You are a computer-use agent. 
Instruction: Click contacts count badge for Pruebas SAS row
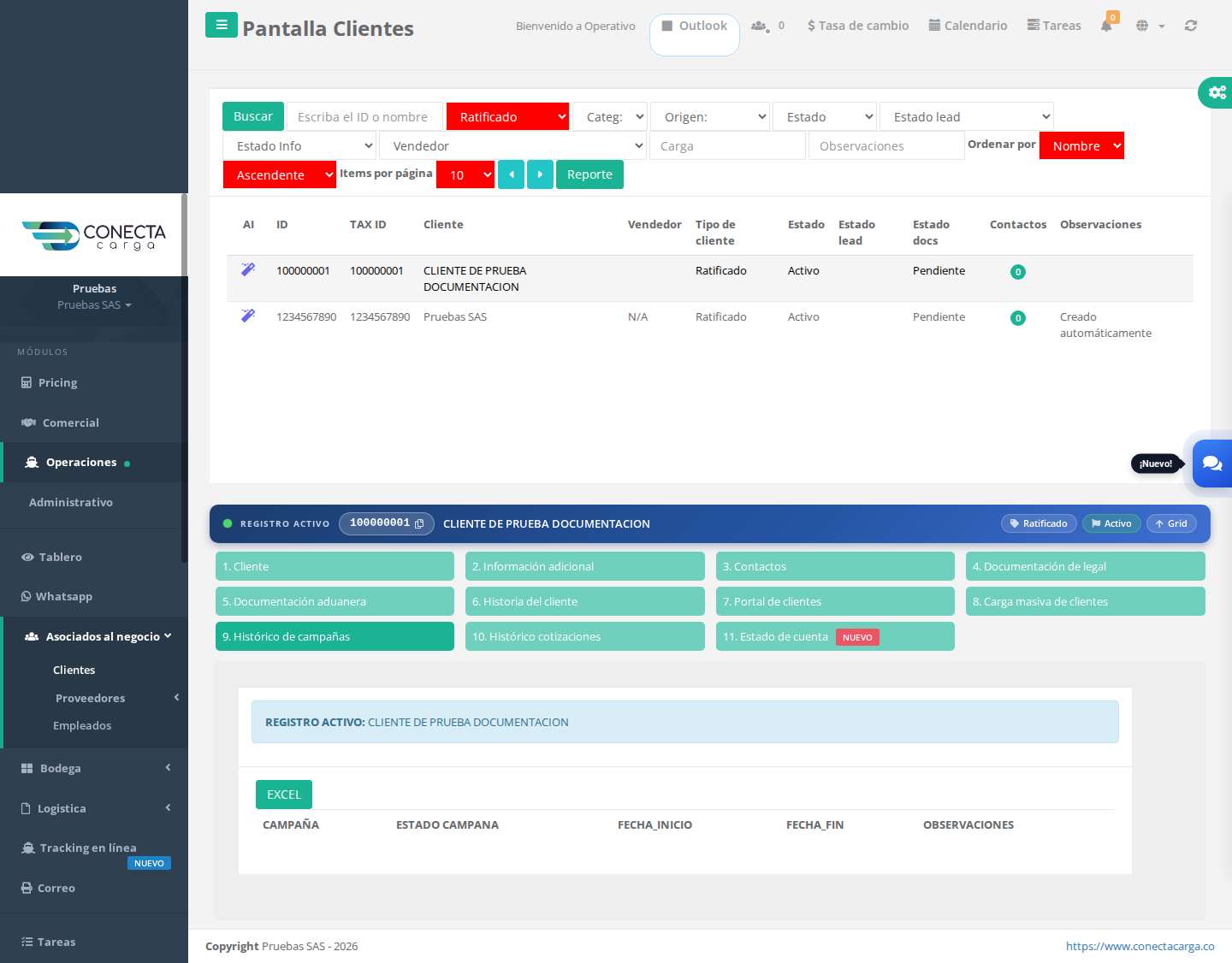(1018, 318)
